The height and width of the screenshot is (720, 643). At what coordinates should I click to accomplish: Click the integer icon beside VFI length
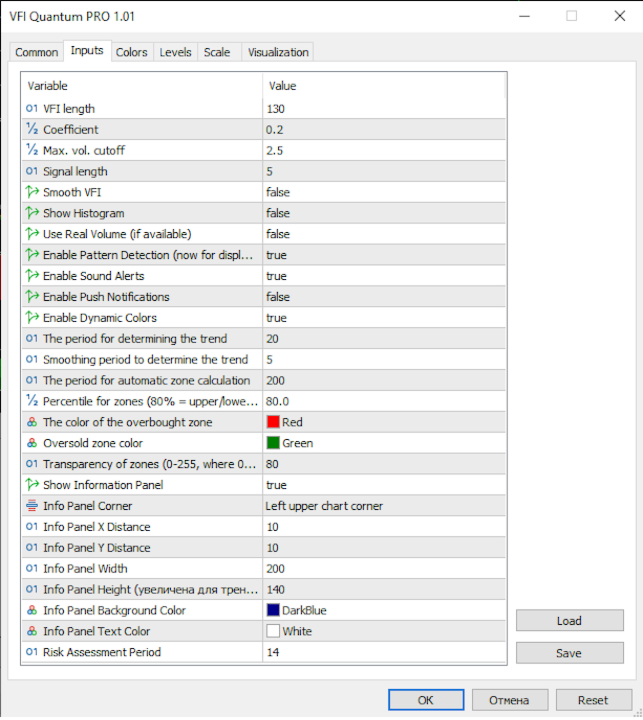[x=32, y=108]
